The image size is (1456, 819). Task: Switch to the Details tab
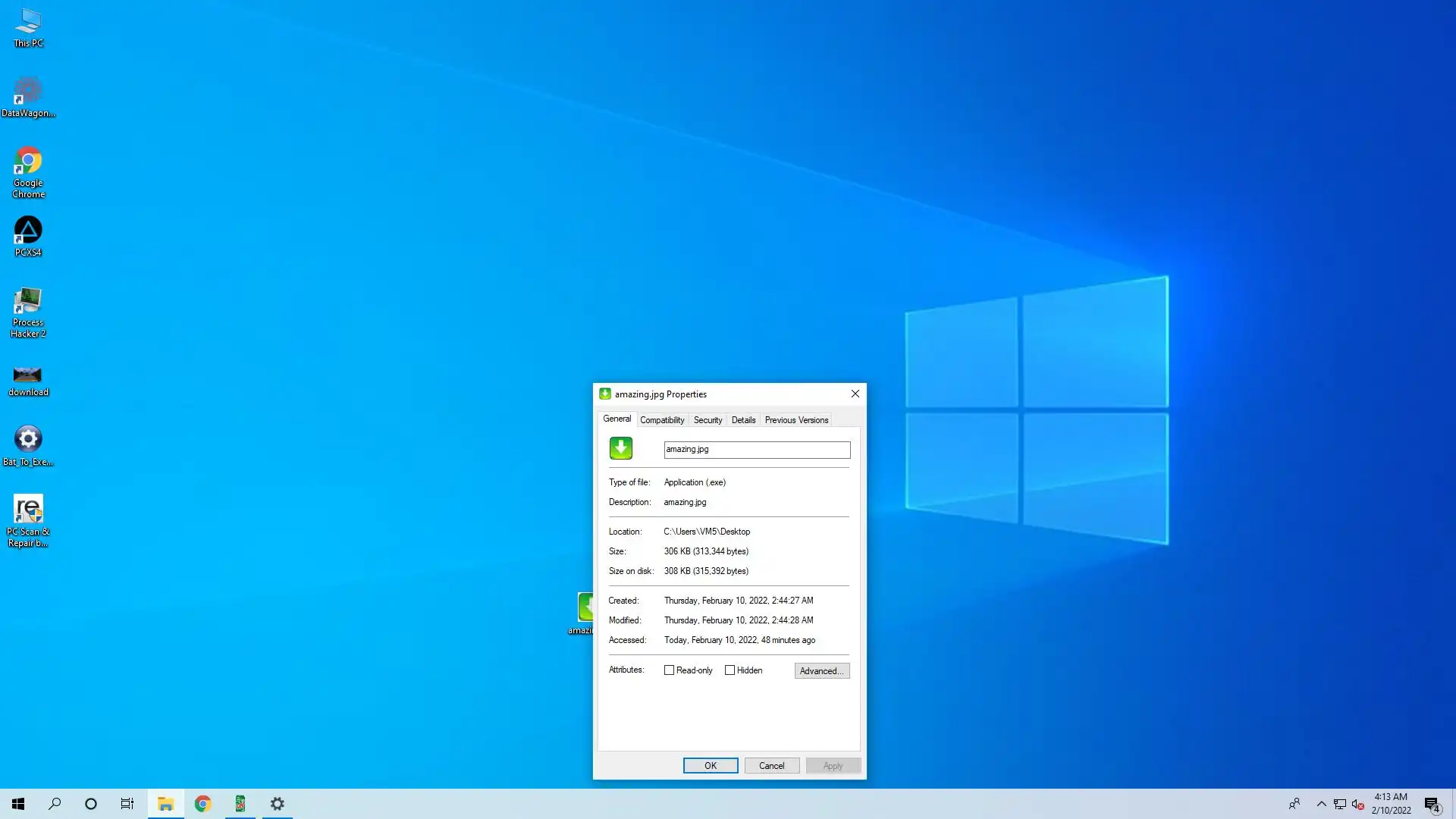point(743,420)
